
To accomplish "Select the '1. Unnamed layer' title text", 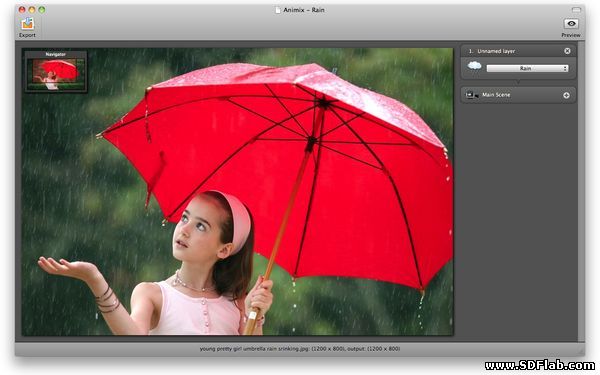I will point(492,51).
